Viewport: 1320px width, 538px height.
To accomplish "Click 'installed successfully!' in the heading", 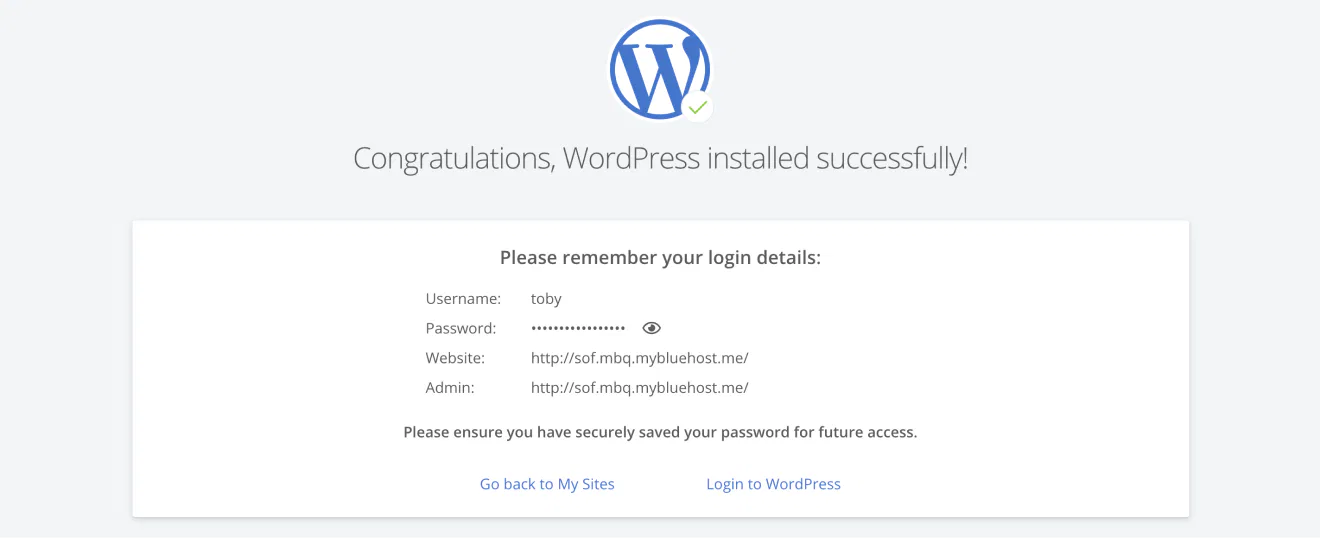I will [837, 160].
